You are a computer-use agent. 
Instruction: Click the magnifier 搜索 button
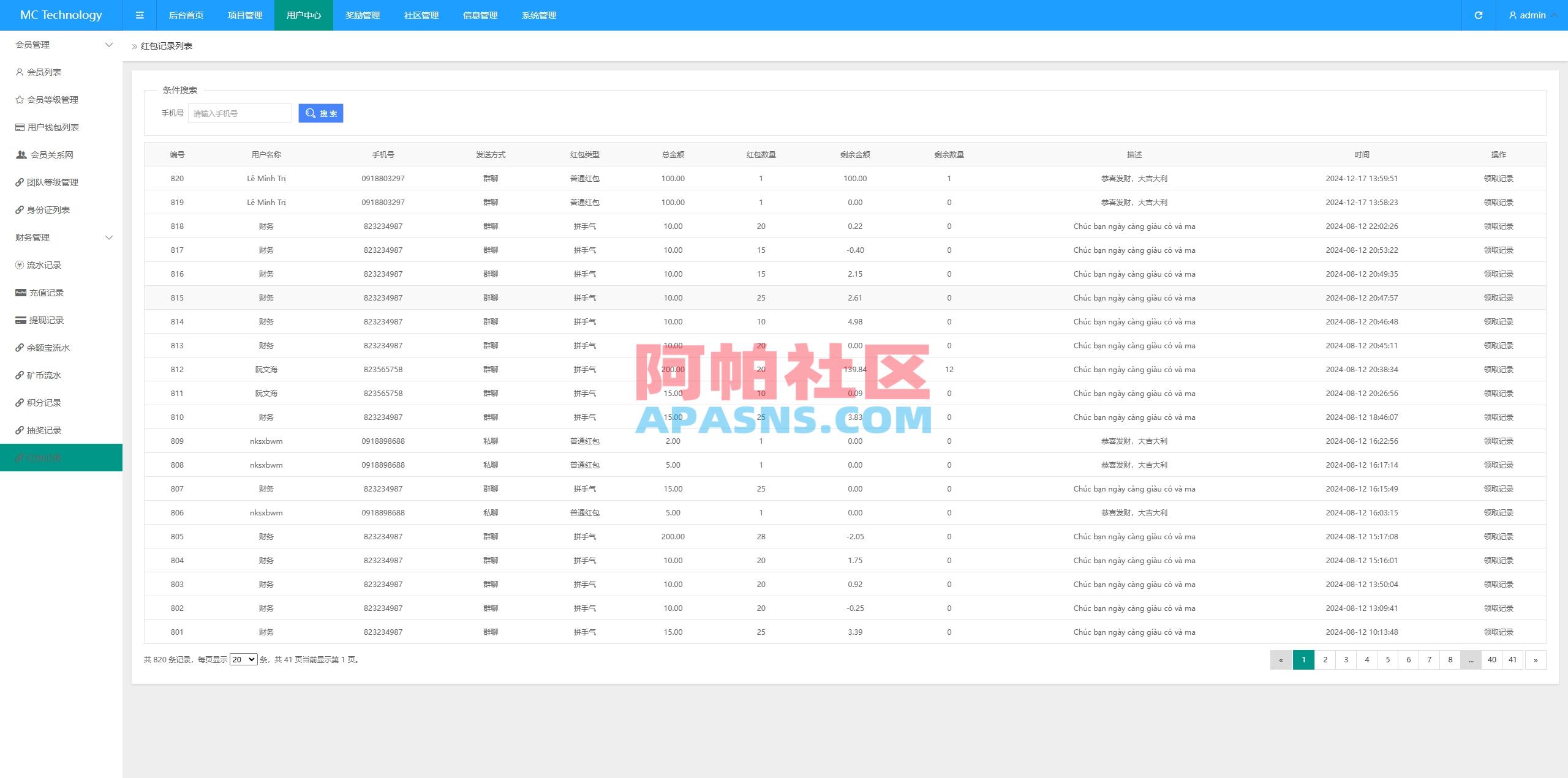(x=320, y=113)
